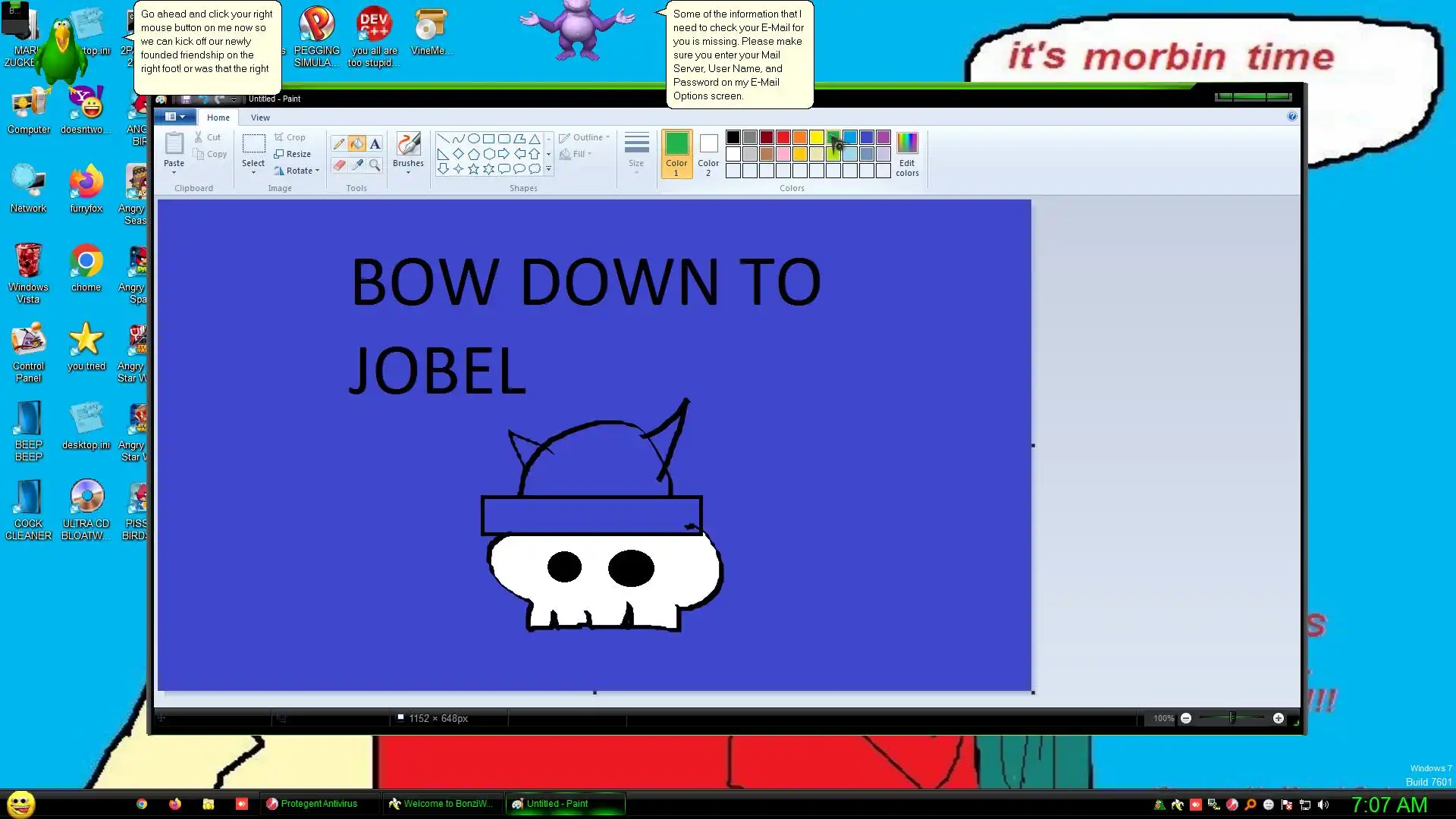Expand the Rotate dropdown menu
This screenshot has height=819, width=1456.
(317, 171)
